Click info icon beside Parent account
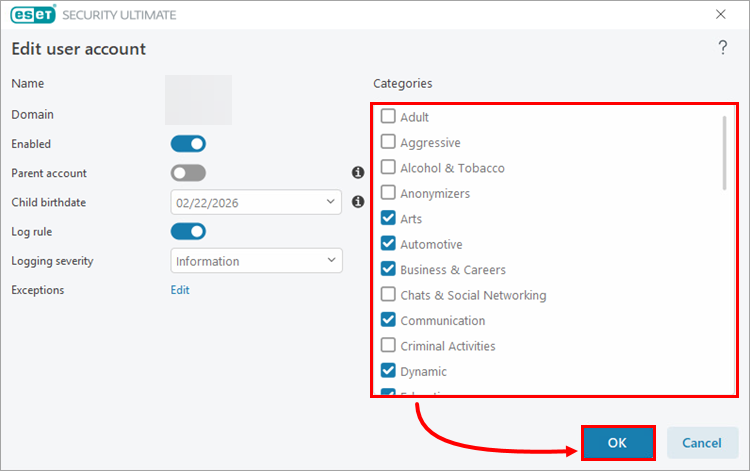The width and height of the screenshot is (750, 471). pos(358,173)
